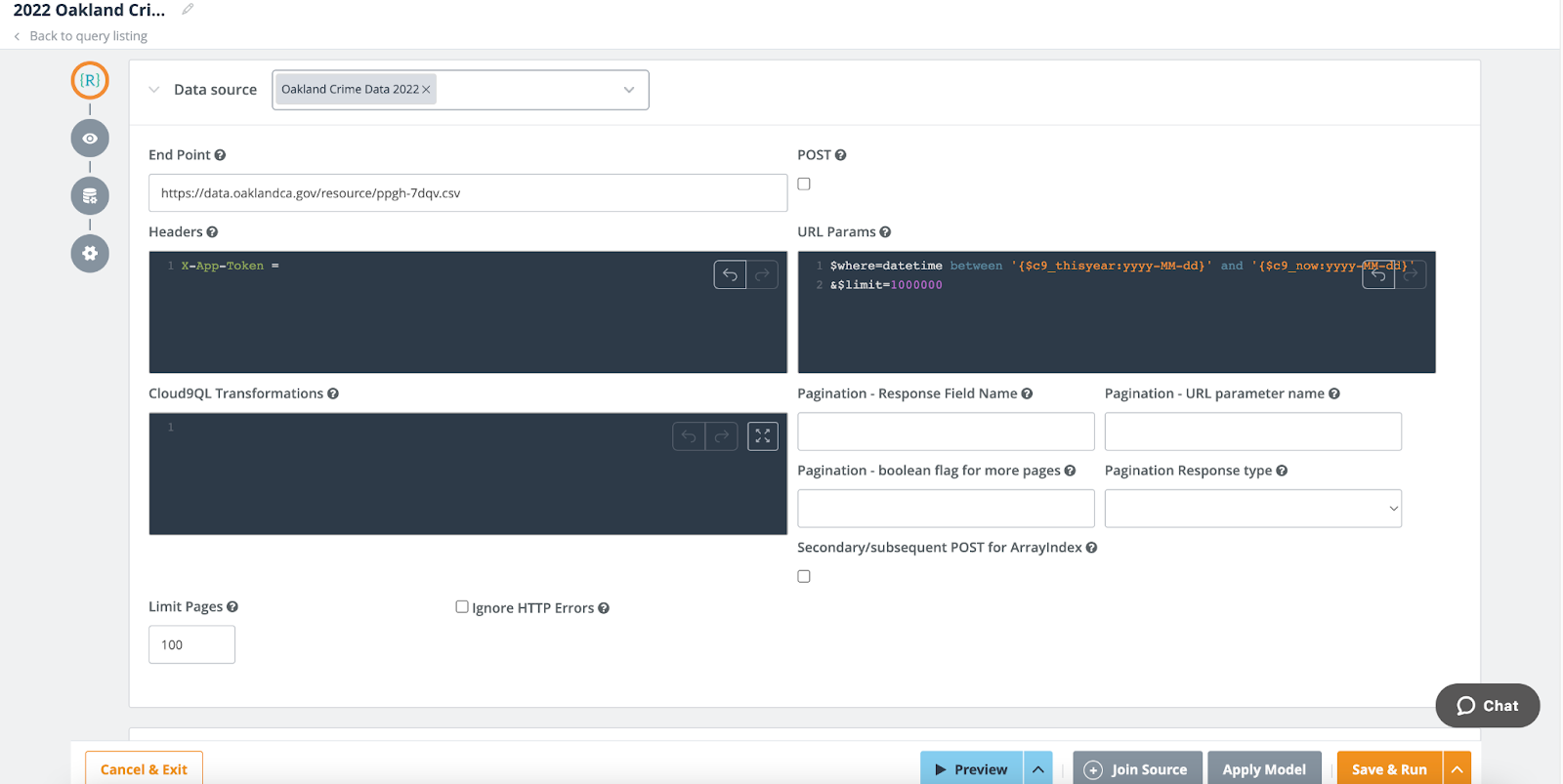Viewport: 1563px width, 784px height.
Task: Open Pagination Response type dropdown
Action: [1253, 509]
